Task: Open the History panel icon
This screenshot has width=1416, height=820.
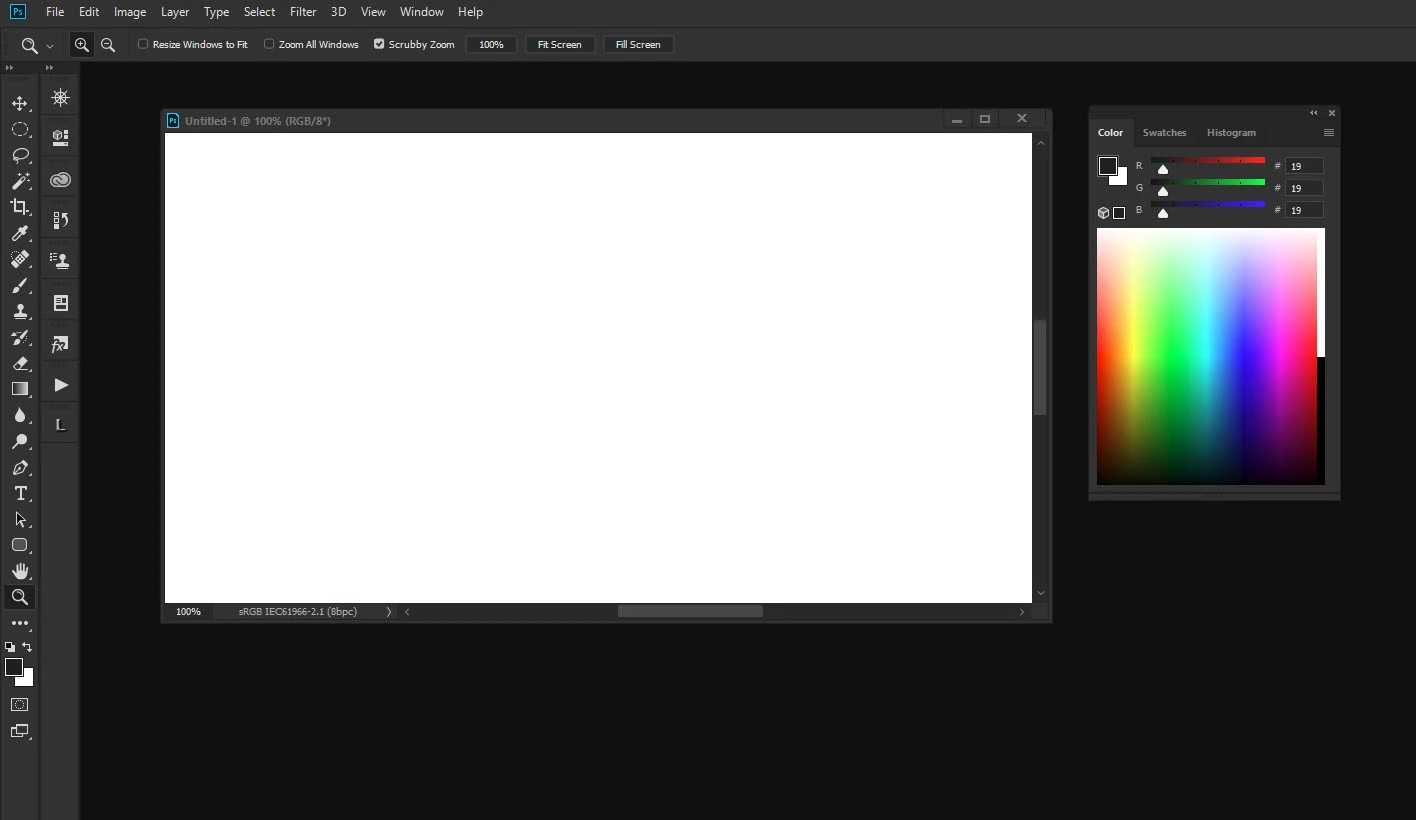Action: point(60,220)
